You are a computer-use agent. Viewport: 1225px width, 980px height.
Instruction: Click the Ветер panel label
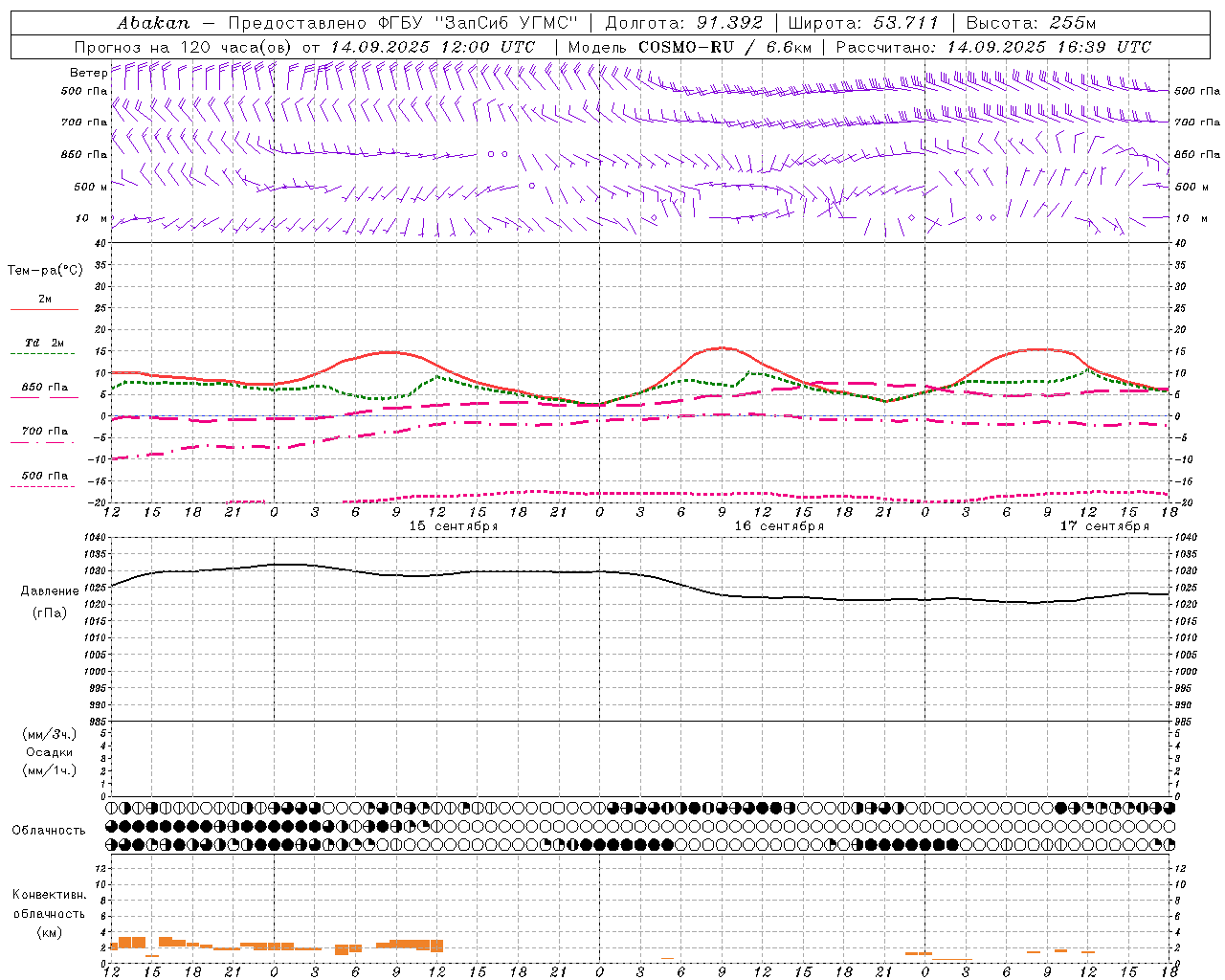click(x=88, y=73)
